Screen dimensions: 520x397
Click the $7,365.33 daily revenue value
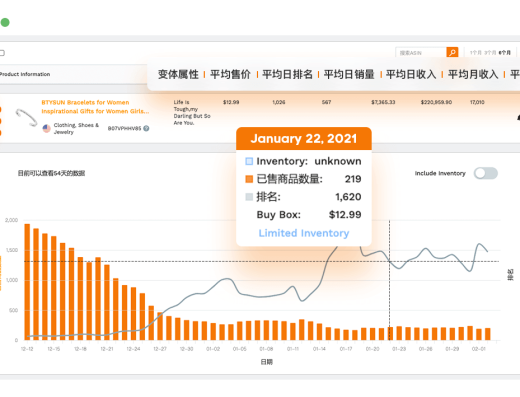[x=383, y=102]
